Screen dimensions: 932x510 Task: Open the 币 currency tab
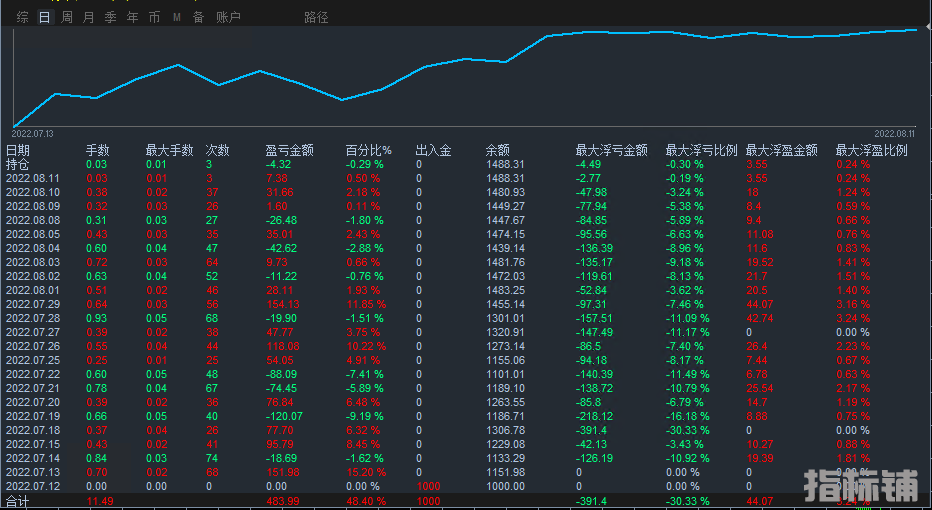[x=155, y=17]
